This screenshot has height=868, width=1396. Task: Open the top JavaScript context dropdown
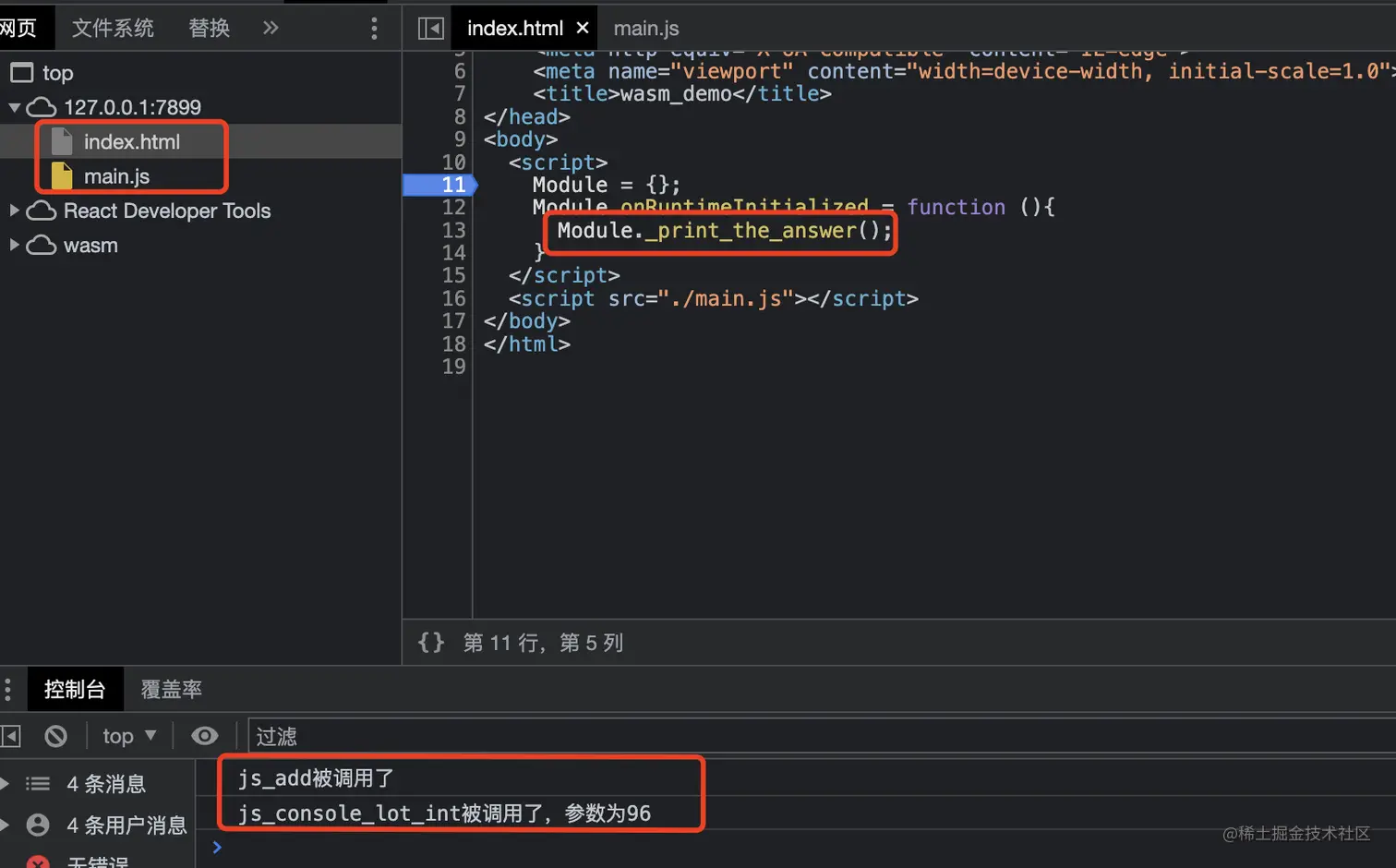[129, 736]
